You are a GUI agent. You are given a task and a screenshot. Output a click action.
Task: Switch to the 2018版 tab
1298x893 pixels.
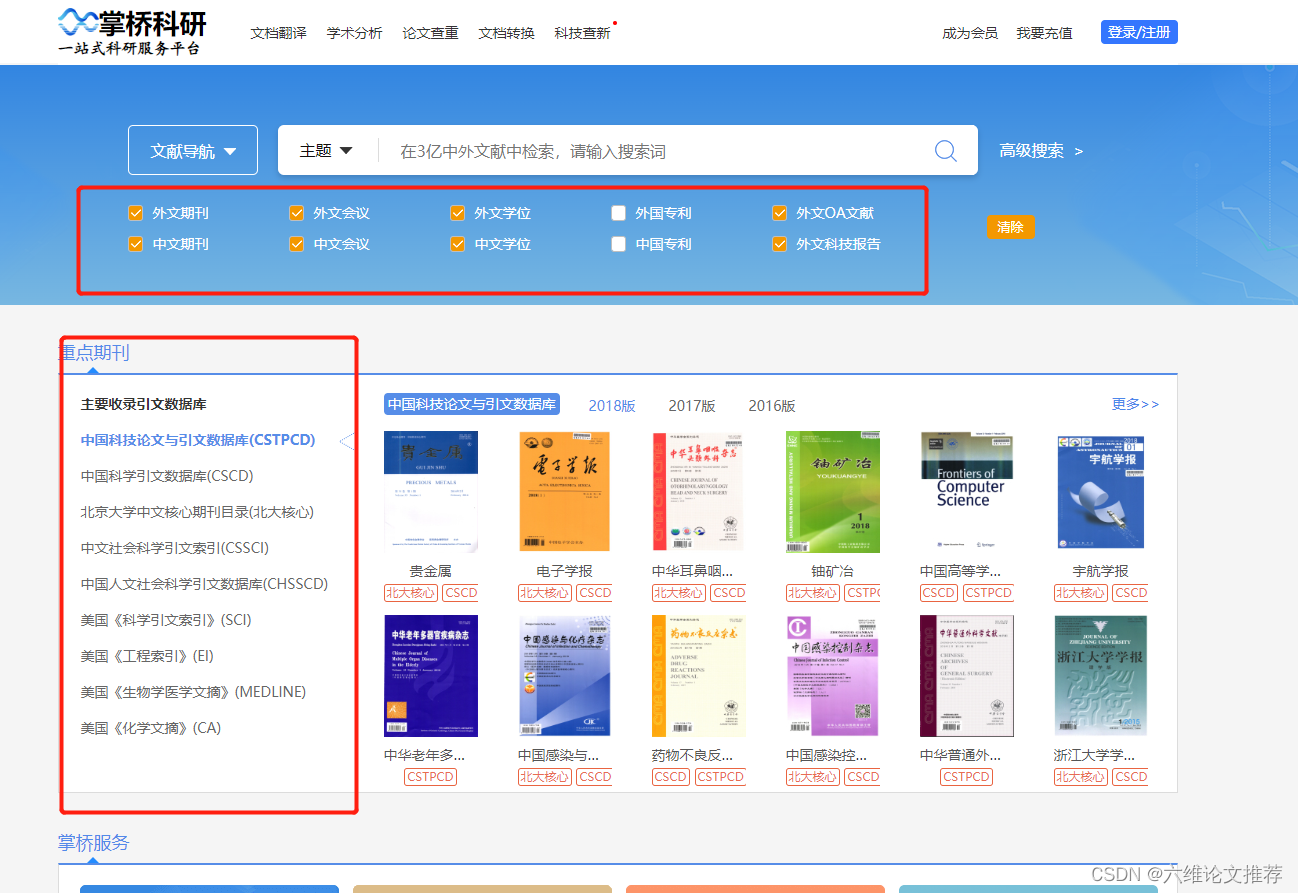click(612, 405)
